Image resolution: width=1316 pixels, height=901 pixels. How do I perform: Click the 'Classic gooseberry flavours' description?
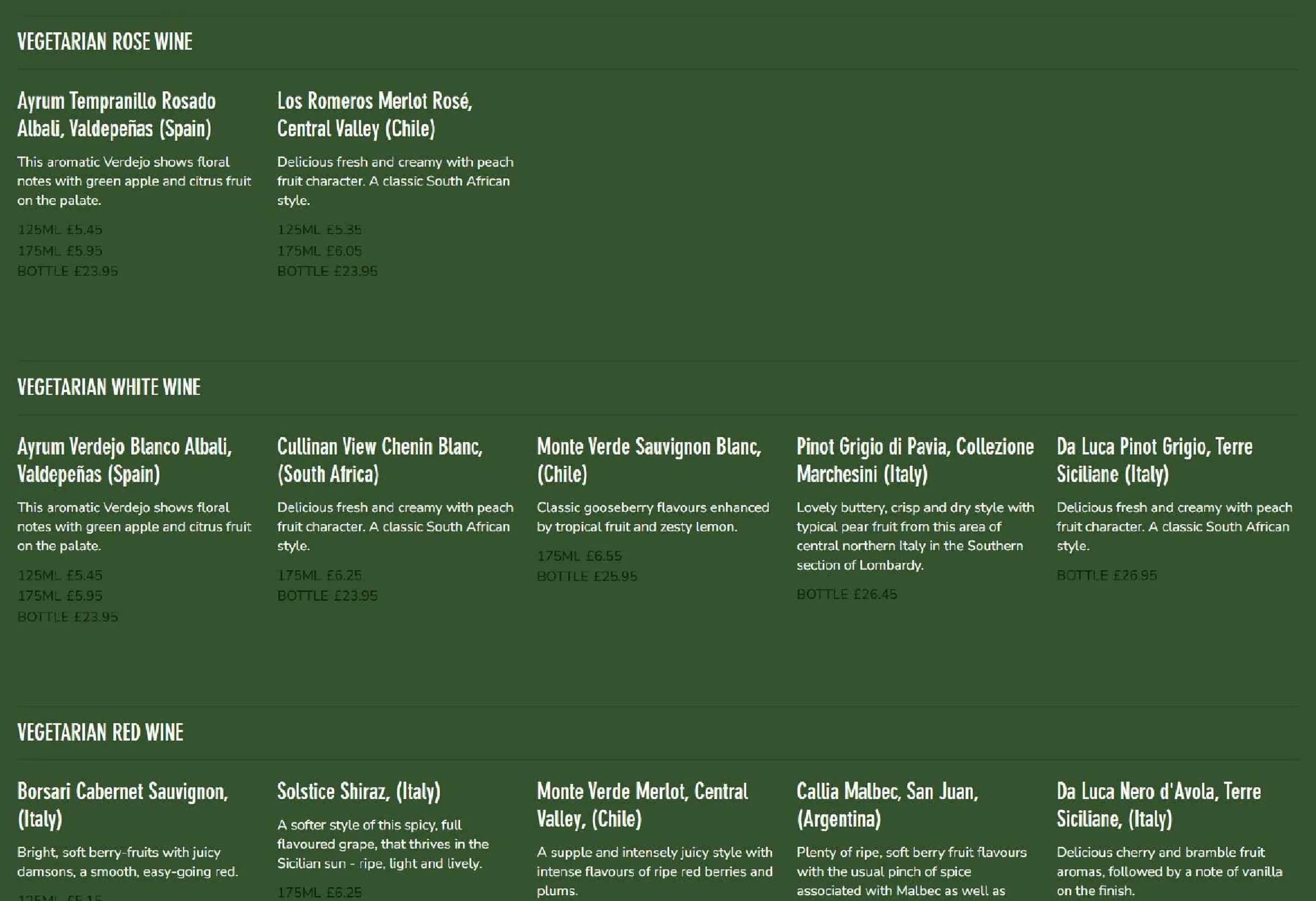[x=653, y=517]
